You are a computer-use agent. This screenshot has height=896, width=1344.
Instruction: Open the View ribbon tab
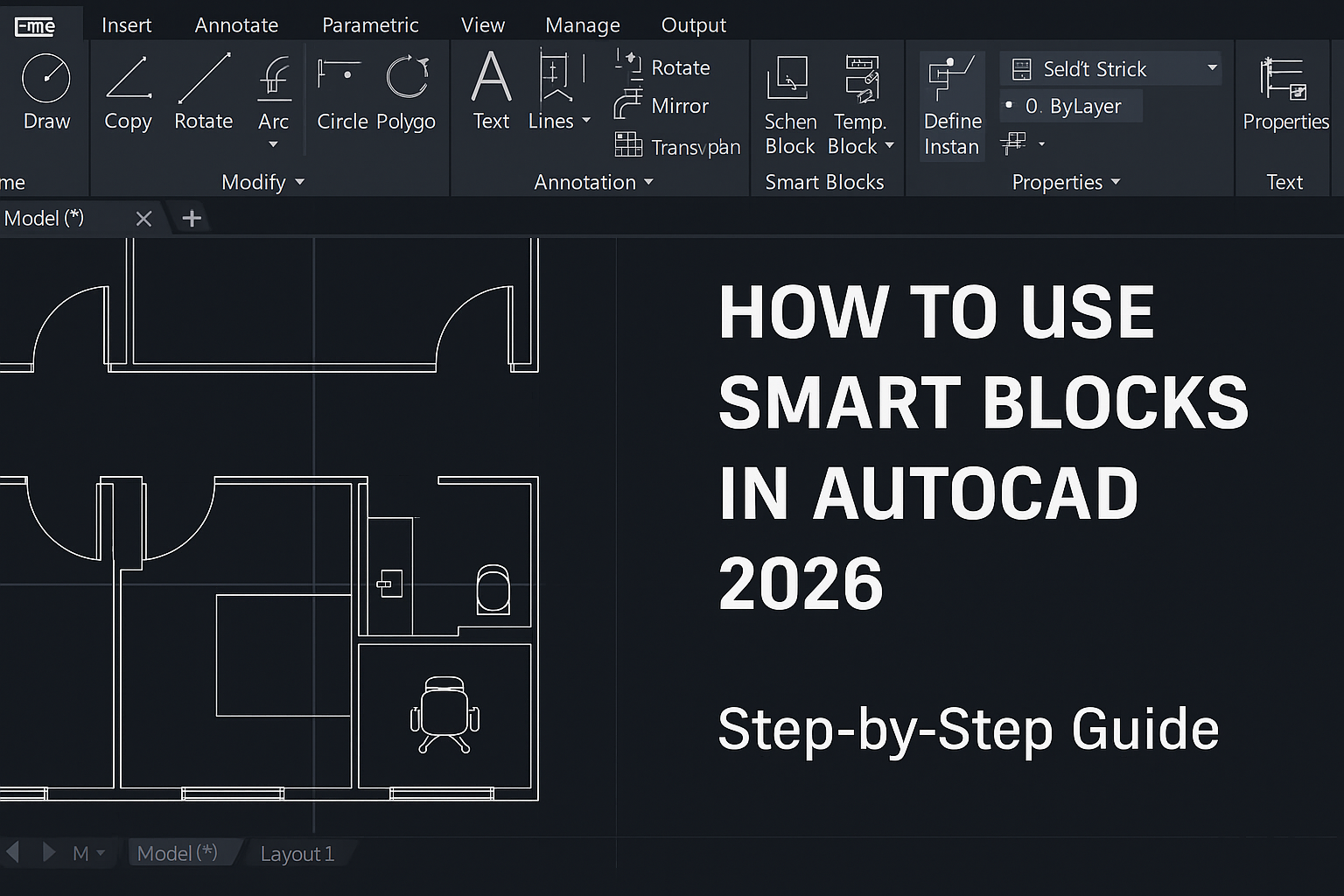point(483,25)
